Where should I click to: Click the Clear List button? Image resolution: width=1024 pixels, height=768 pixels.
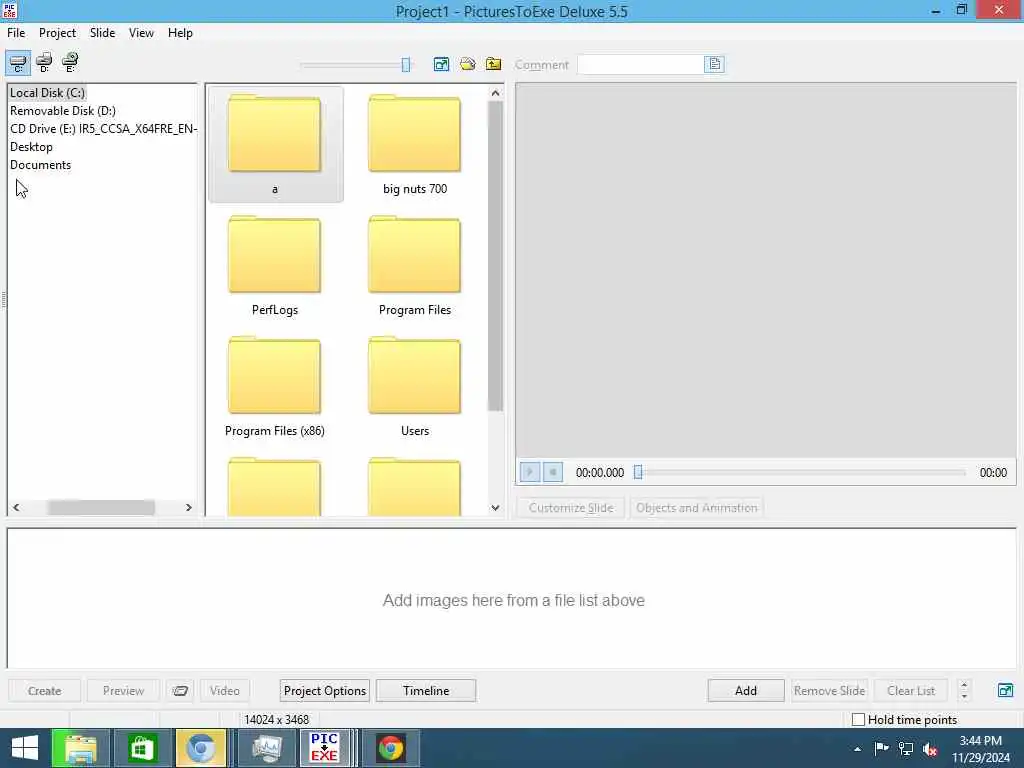click(911, 690)
